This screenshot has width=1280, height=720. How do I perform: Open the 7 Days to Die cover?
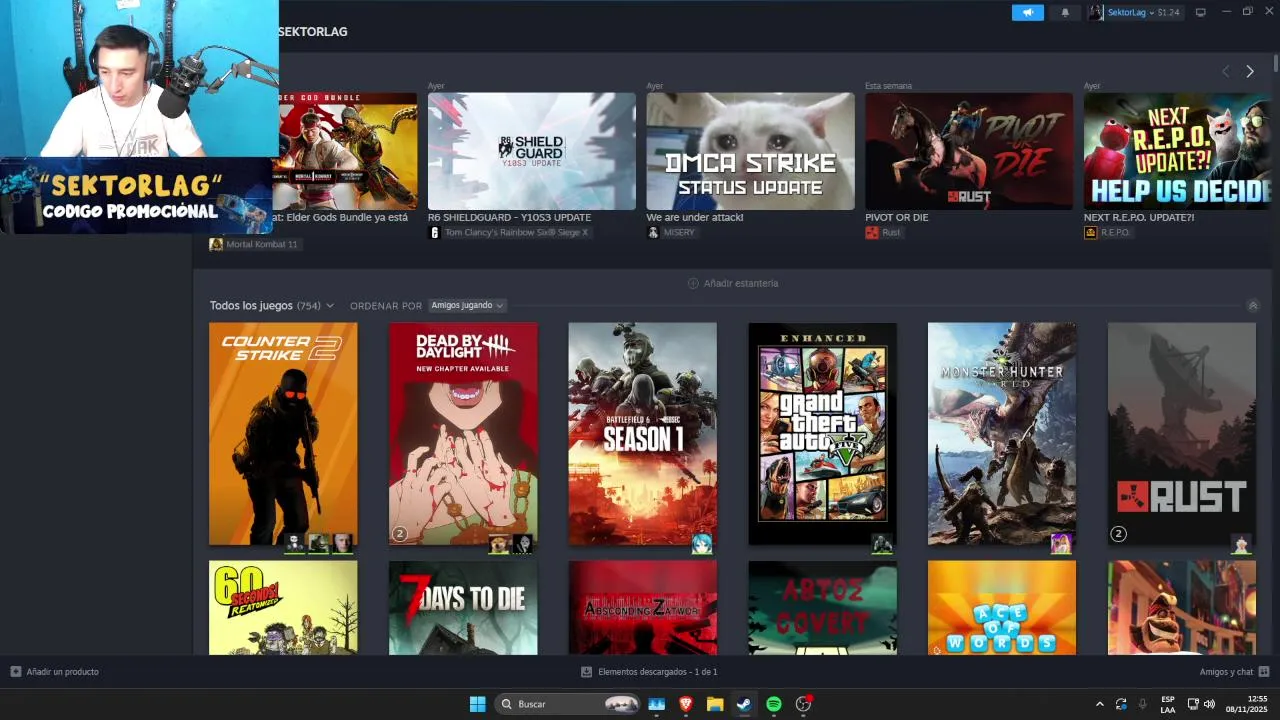click(463, 607)
